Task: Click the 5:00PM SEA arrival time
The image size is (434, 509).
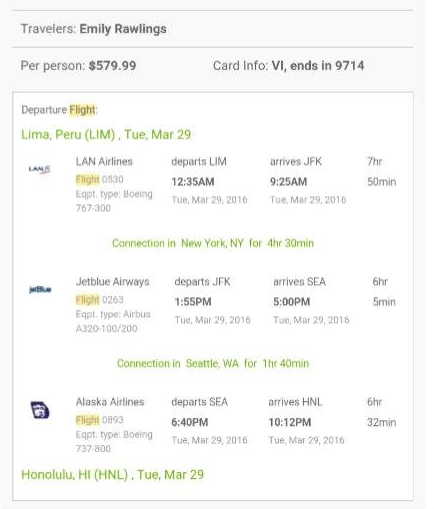Action: pyautogui.click(x=292, y=302)
